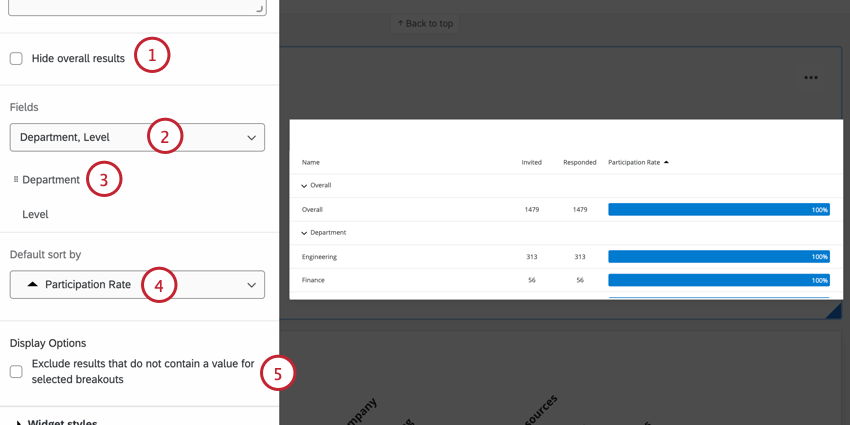Click the Finance row's 100% participation bar
This screenshot has height=425, width=850.
point(719,280)
